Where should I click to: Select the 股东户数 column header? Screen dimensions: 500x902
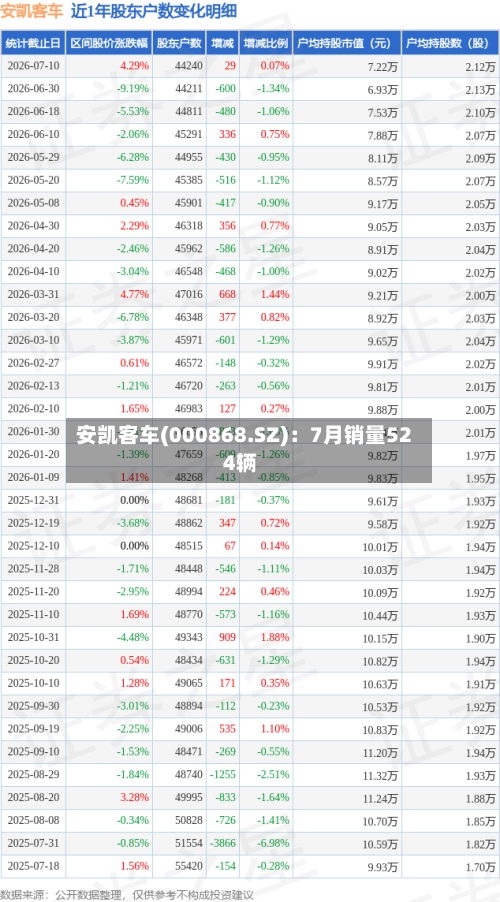click(180, 43)
